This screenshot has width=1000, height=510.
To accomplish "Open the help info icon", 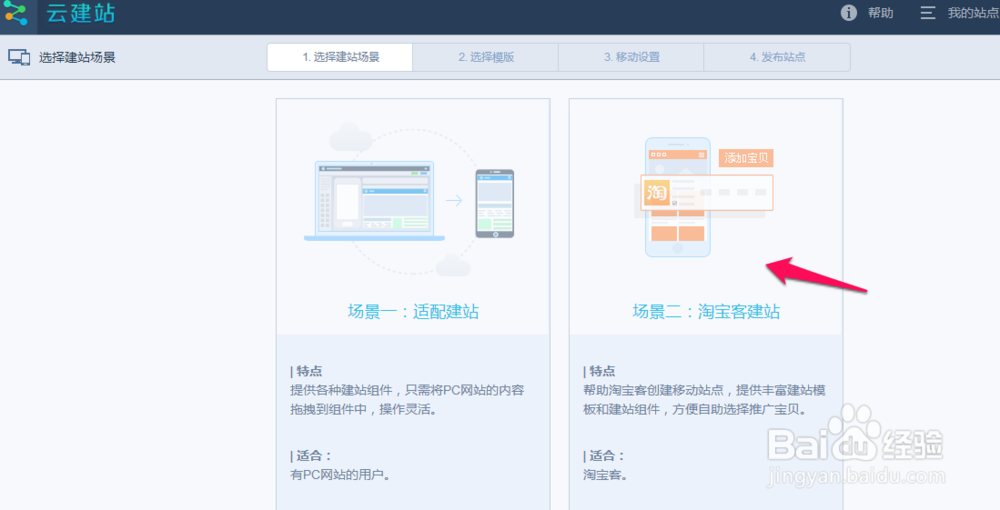I will click(x=848, y=13).
